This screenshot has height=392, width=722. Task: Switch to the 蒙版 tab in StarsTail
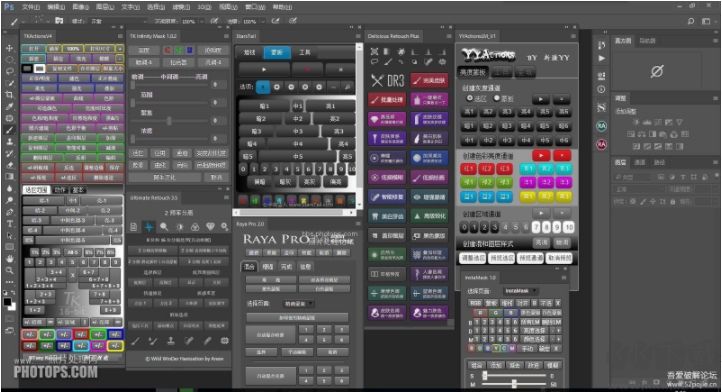[x=277, y=53]
